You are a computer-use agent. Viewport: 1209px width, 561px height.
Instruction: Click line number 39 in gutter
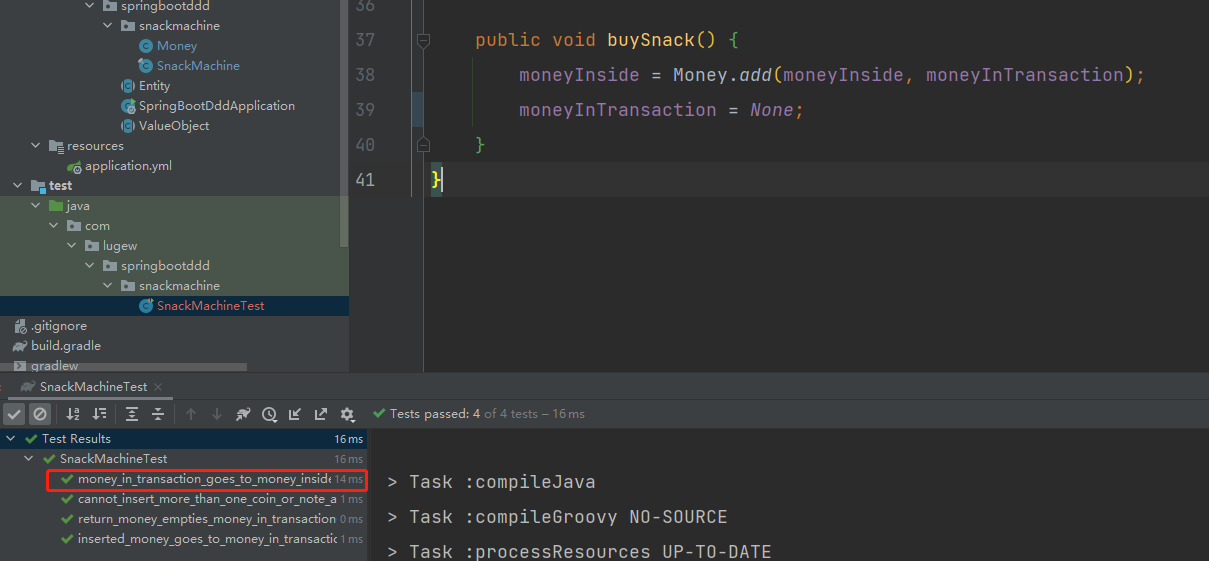tap(365, 110)
